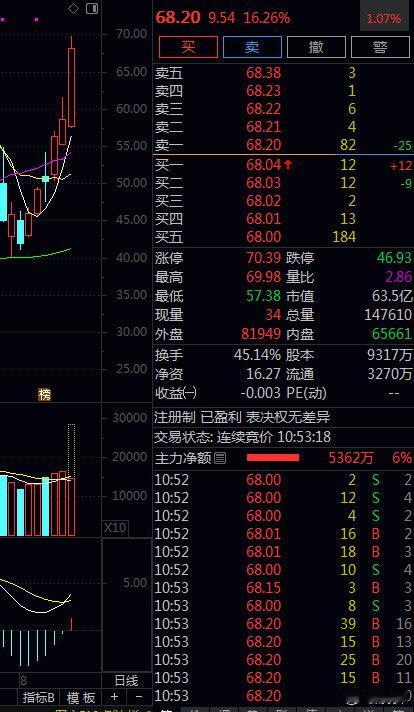Zoom out the chart with minus button

[139, 697]
